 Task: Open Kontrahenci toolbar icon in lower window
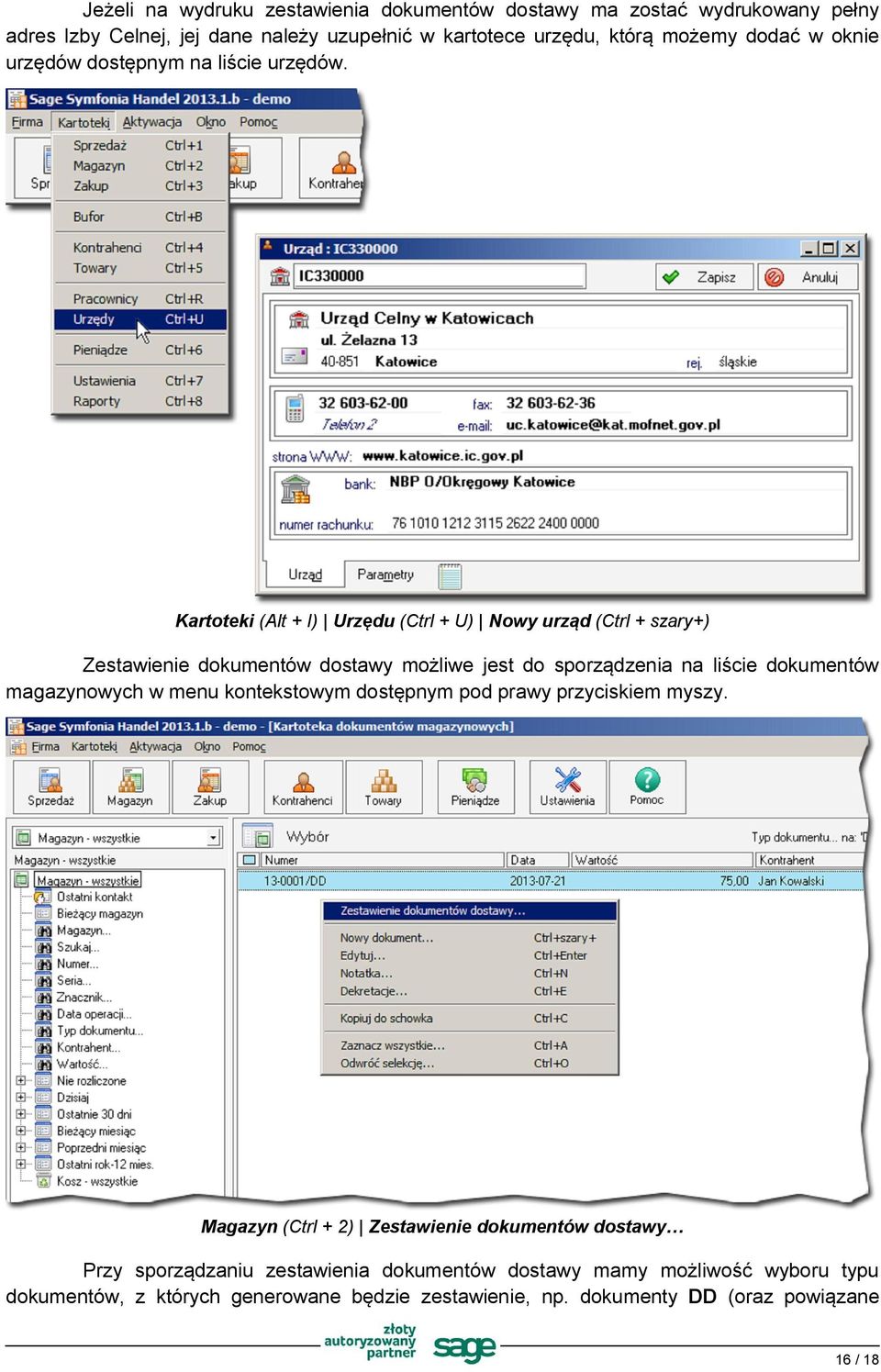coord(303,786)
